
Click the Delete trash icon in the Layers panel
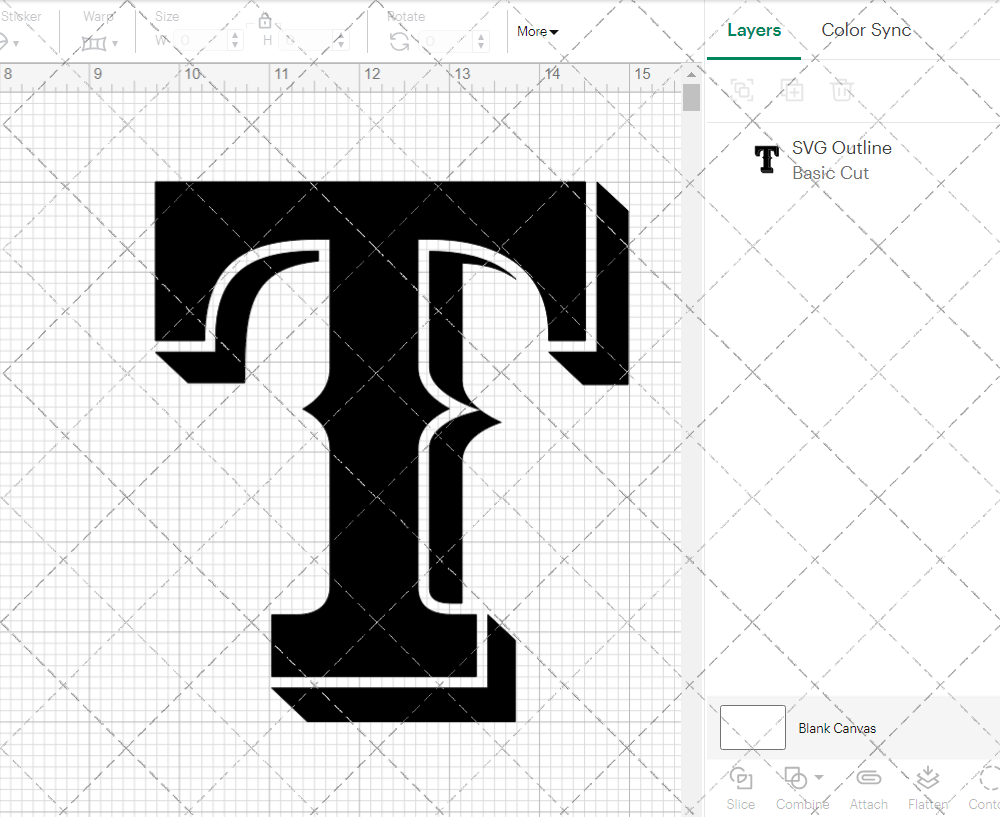coord(842,90)
